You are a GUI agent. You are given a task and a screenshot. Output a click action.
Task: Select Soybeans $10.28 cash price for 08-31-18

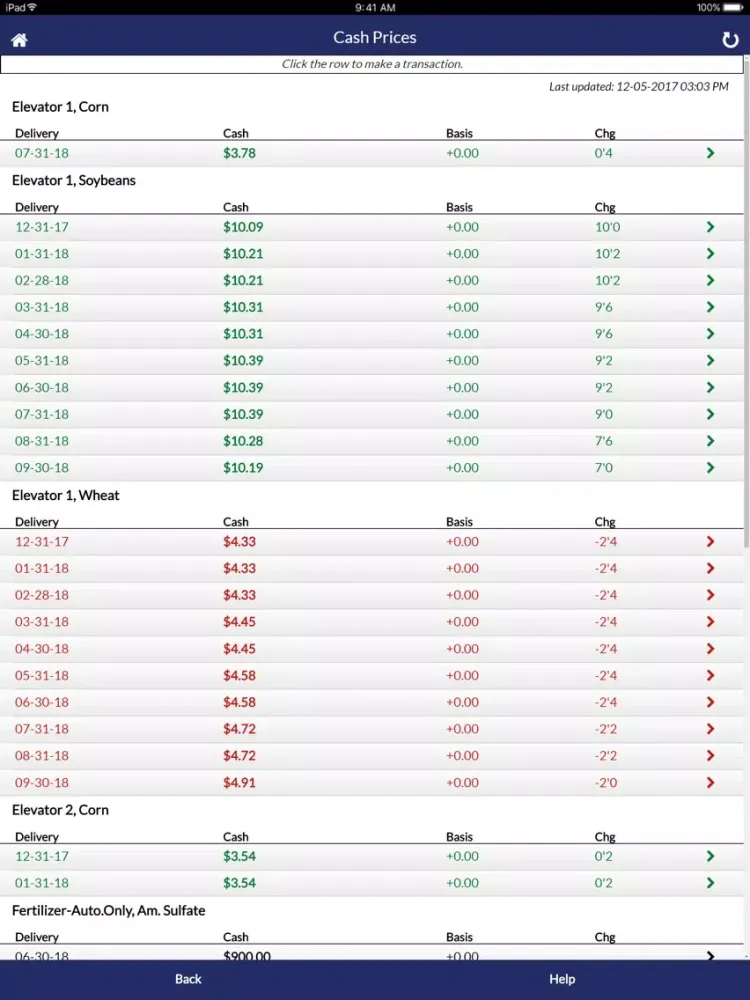(x=243, y=441)
